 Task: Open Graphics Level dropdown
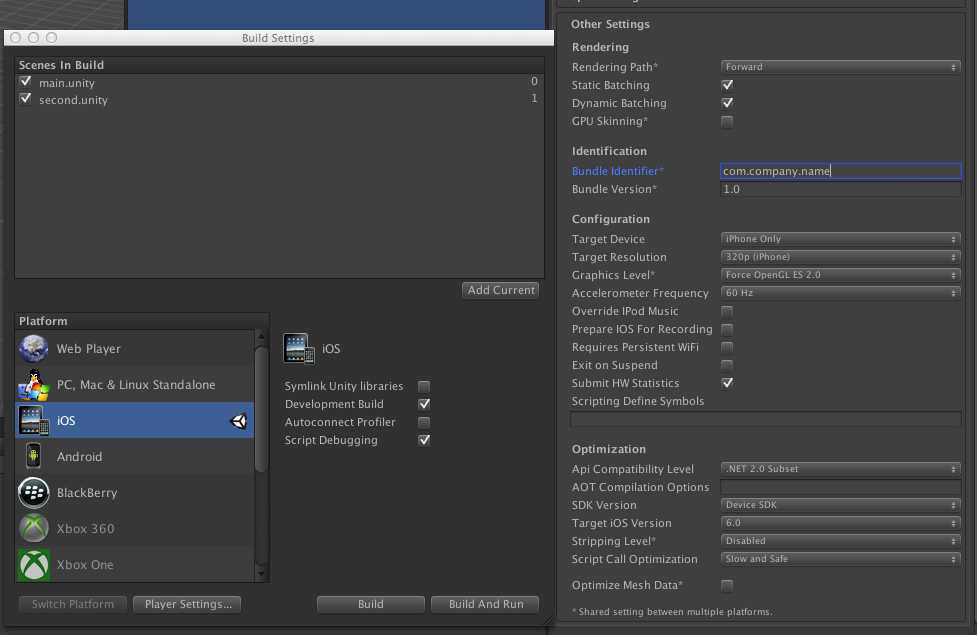pos(840,275)
